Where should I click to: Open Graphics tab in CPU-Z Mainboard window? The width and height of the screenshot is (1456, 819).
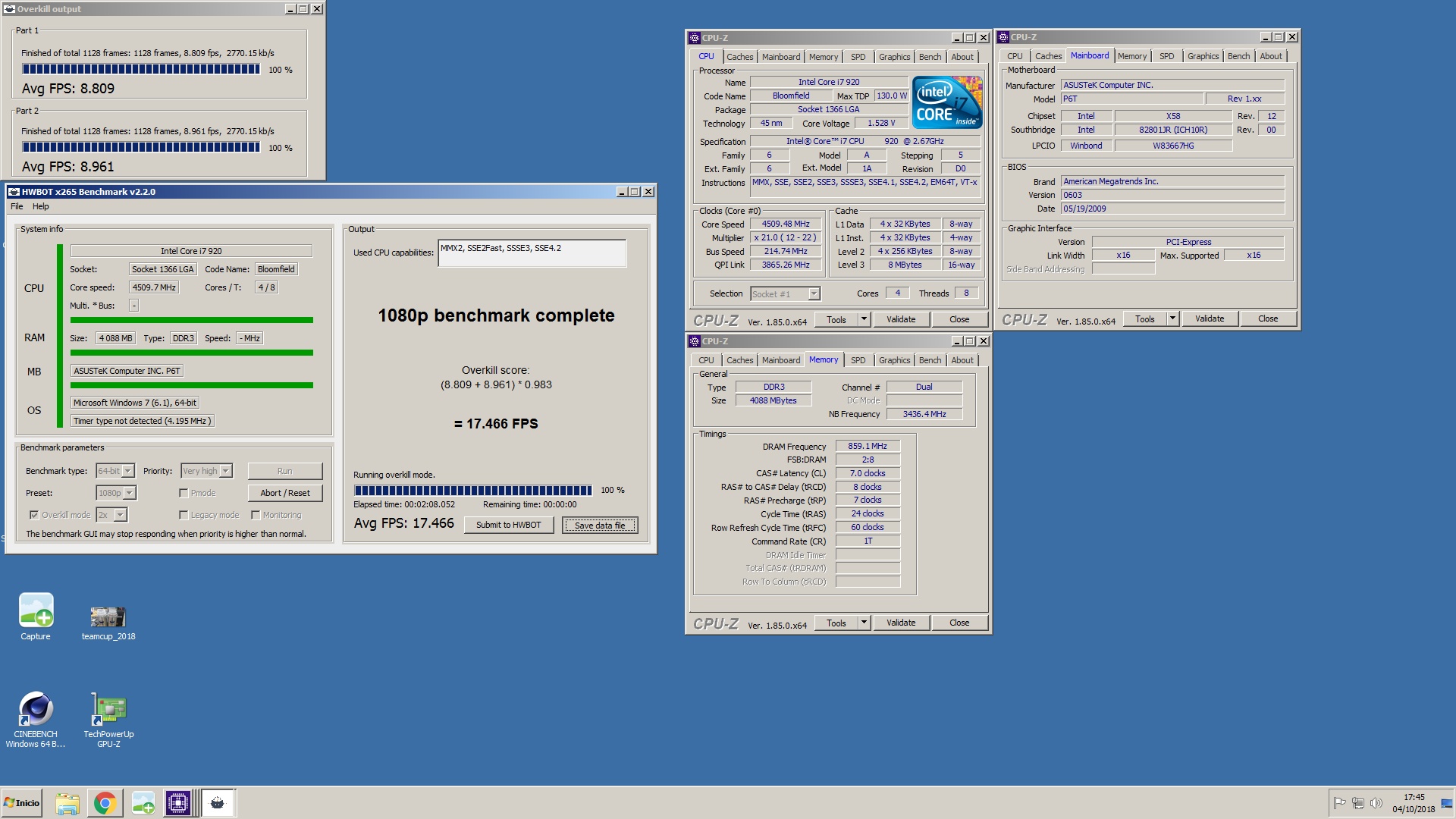point(1203,56)
